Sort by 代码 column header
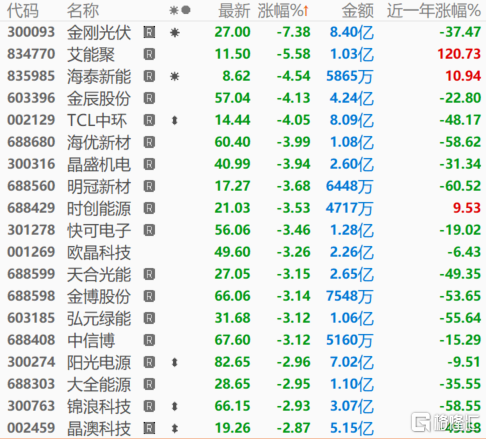This screenshot has height=439, width=486. 23,11
